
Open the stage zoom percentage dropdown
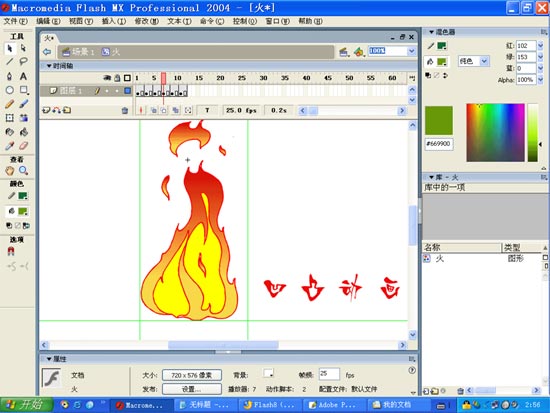click(x=411, y=51)
